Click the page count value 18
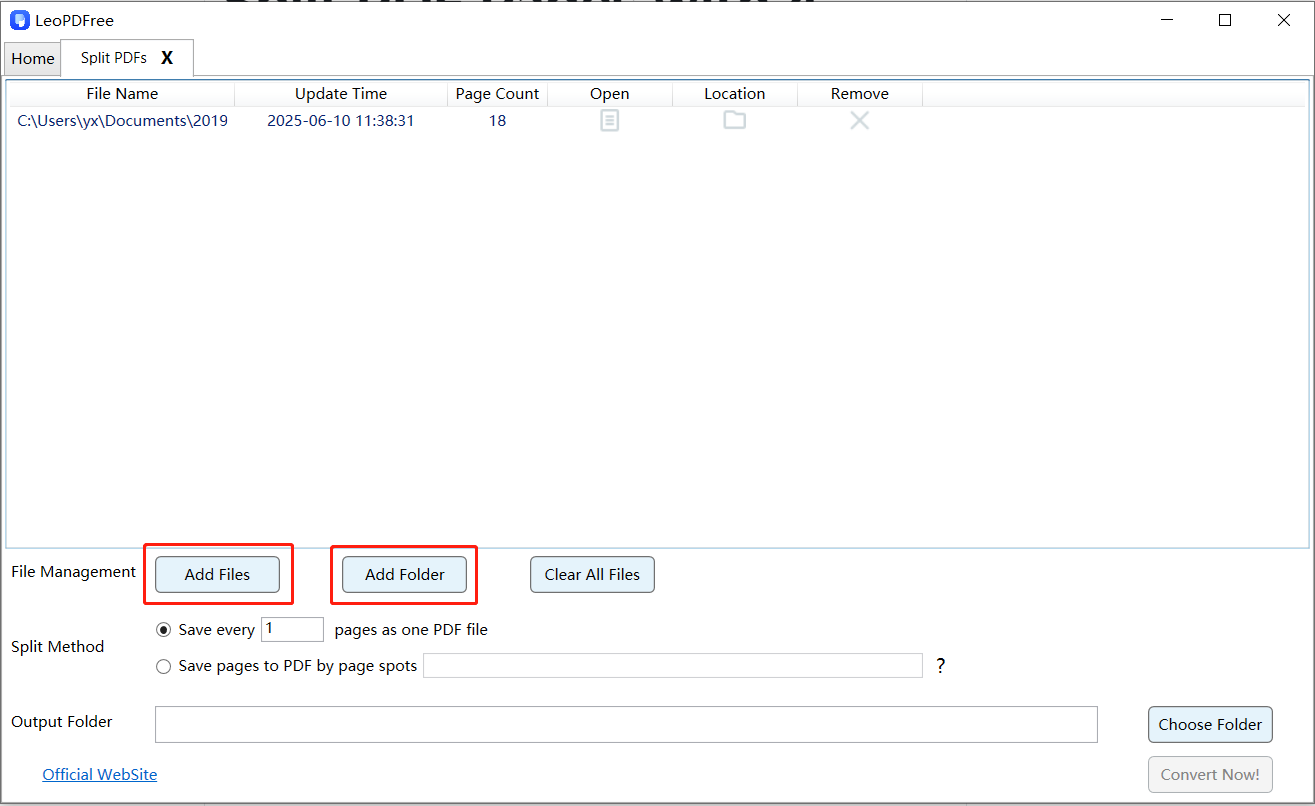 [x=497, y=121]
